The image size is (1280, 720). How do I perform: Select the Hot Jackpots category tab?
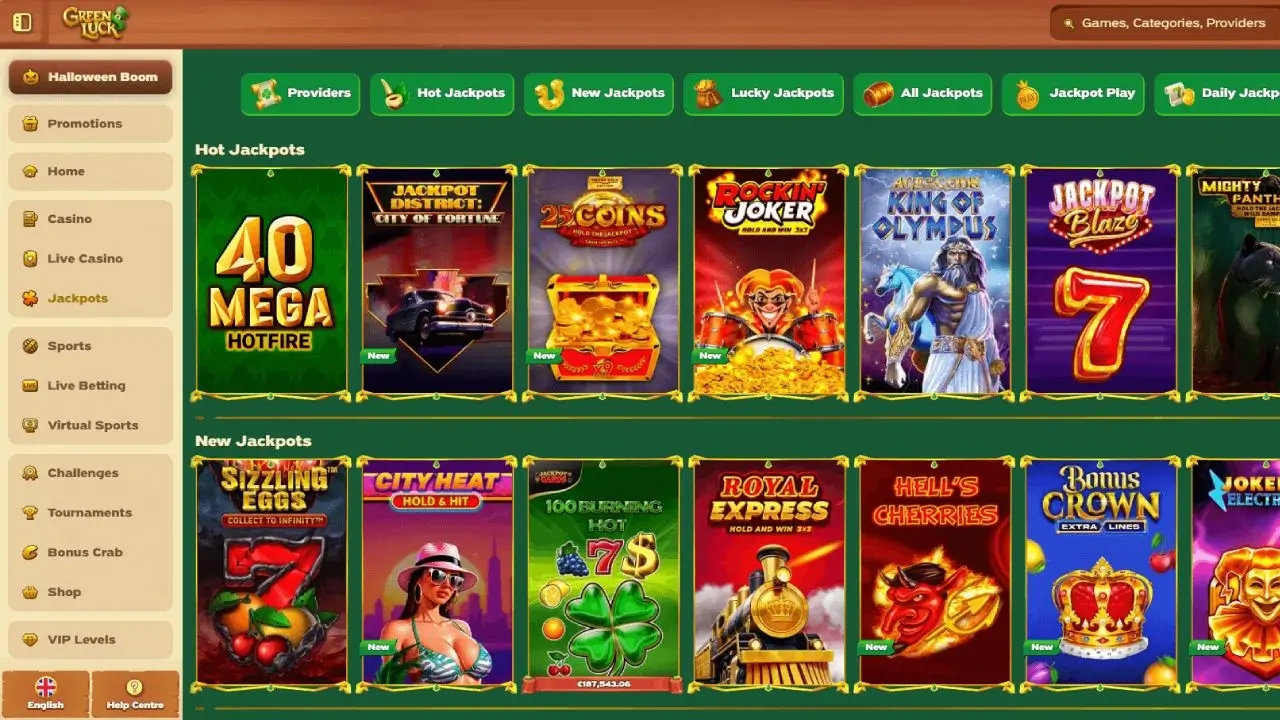[x=442, y=94]
